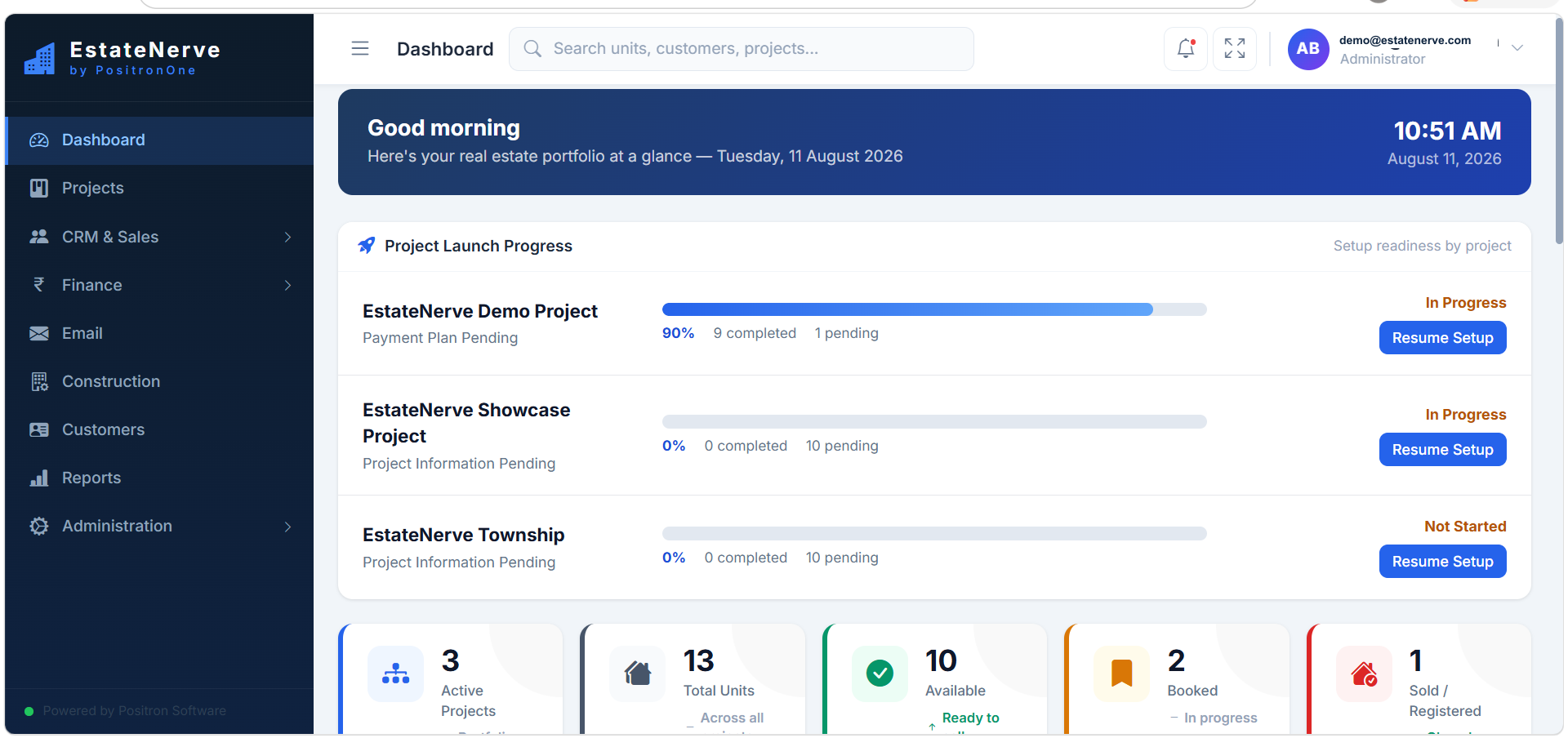1568x738 pixels.
Task: Click the Finance rupee icon
Action: pos(39,285)
